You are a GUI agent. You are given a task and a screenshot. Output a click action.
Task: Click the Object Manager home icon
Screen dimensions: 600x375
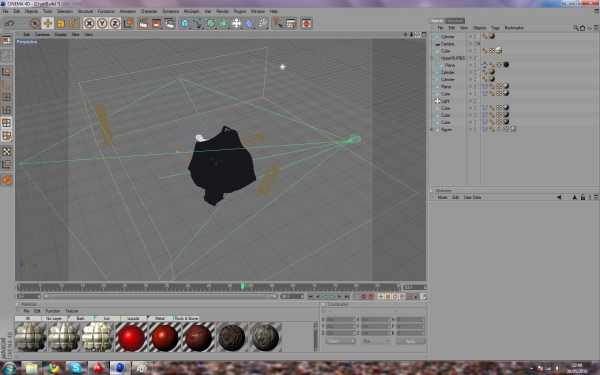coord(582,28)
